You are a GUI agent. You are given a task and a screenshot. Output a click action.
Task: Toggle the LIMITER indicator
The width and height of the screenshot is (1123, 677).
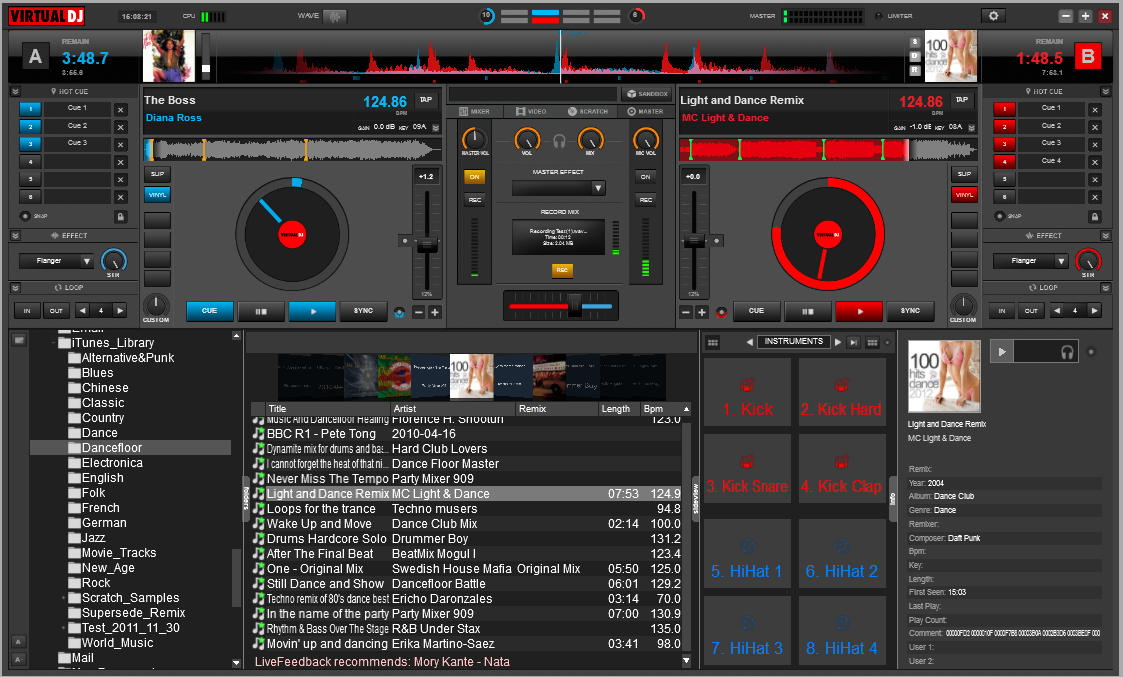[879, 16]
